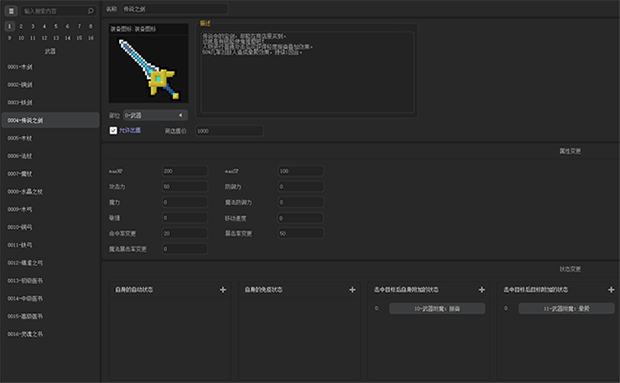The width and height of the screenshot is (620, 383).
Task: Open the legendary sword equipment icon image
Action: click(x=149, y=68)
